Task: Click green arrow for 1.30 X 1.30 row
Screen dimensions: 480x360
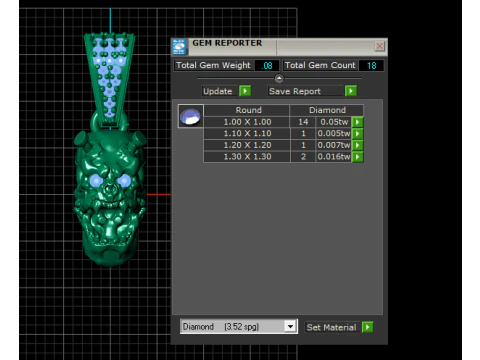Action: [357, 157]
